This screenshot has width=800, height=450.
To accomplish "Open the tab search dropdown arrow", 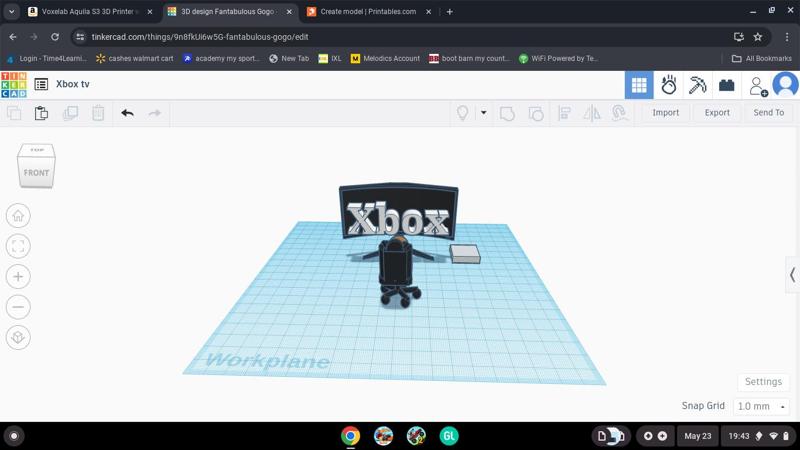I will pyautogui.click(x=11, y=11).
